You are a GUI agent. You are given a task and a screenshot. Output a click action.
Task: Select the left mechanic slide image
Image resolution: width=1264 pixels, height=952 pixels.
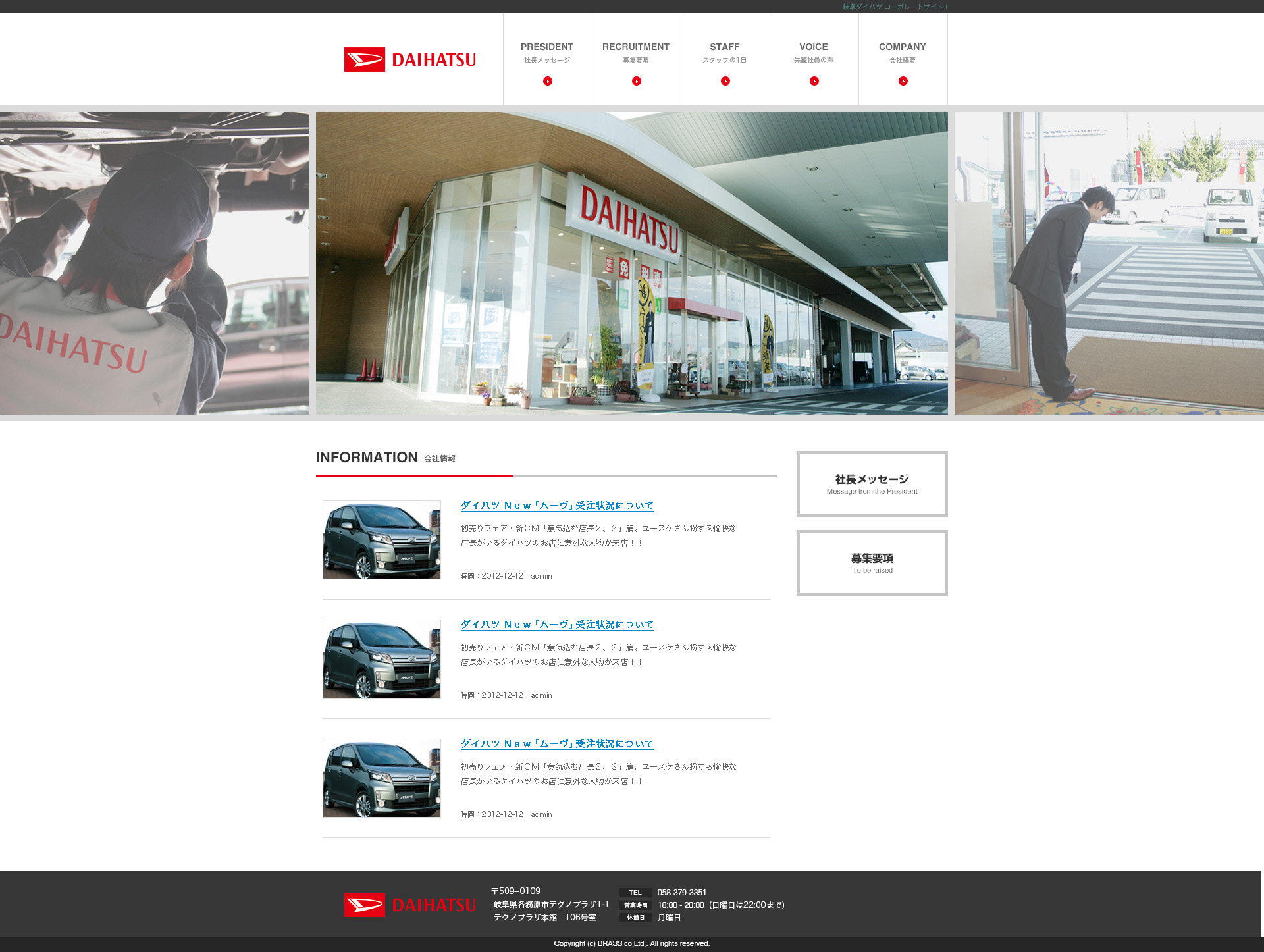point(155,263)
